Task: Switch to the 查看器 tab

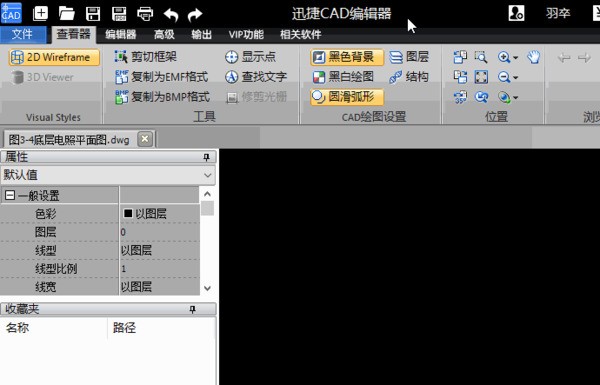Action: 73,34
